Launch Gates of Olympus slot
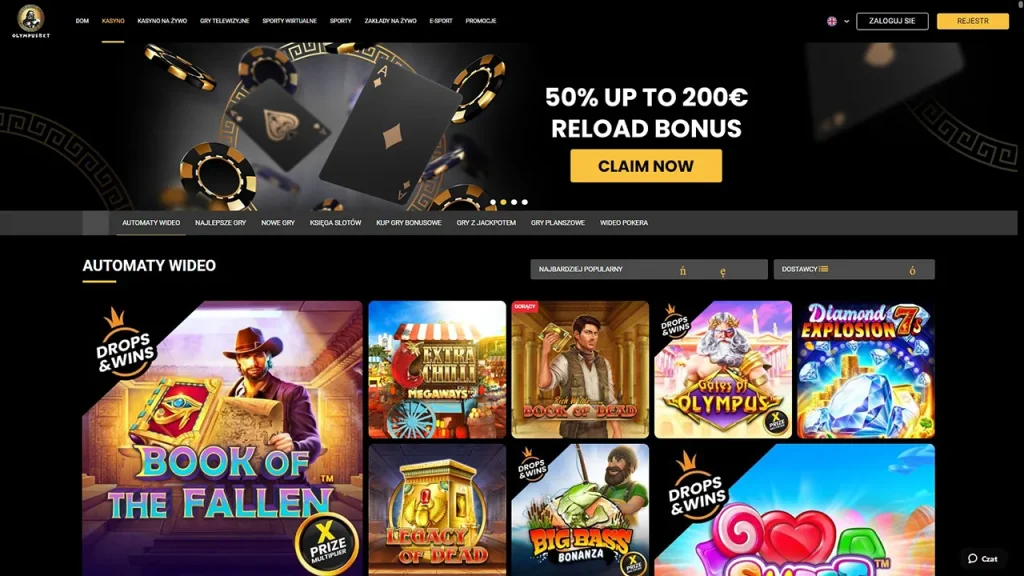The height and width of the screenshot is (576, 1024). (723, 370)
